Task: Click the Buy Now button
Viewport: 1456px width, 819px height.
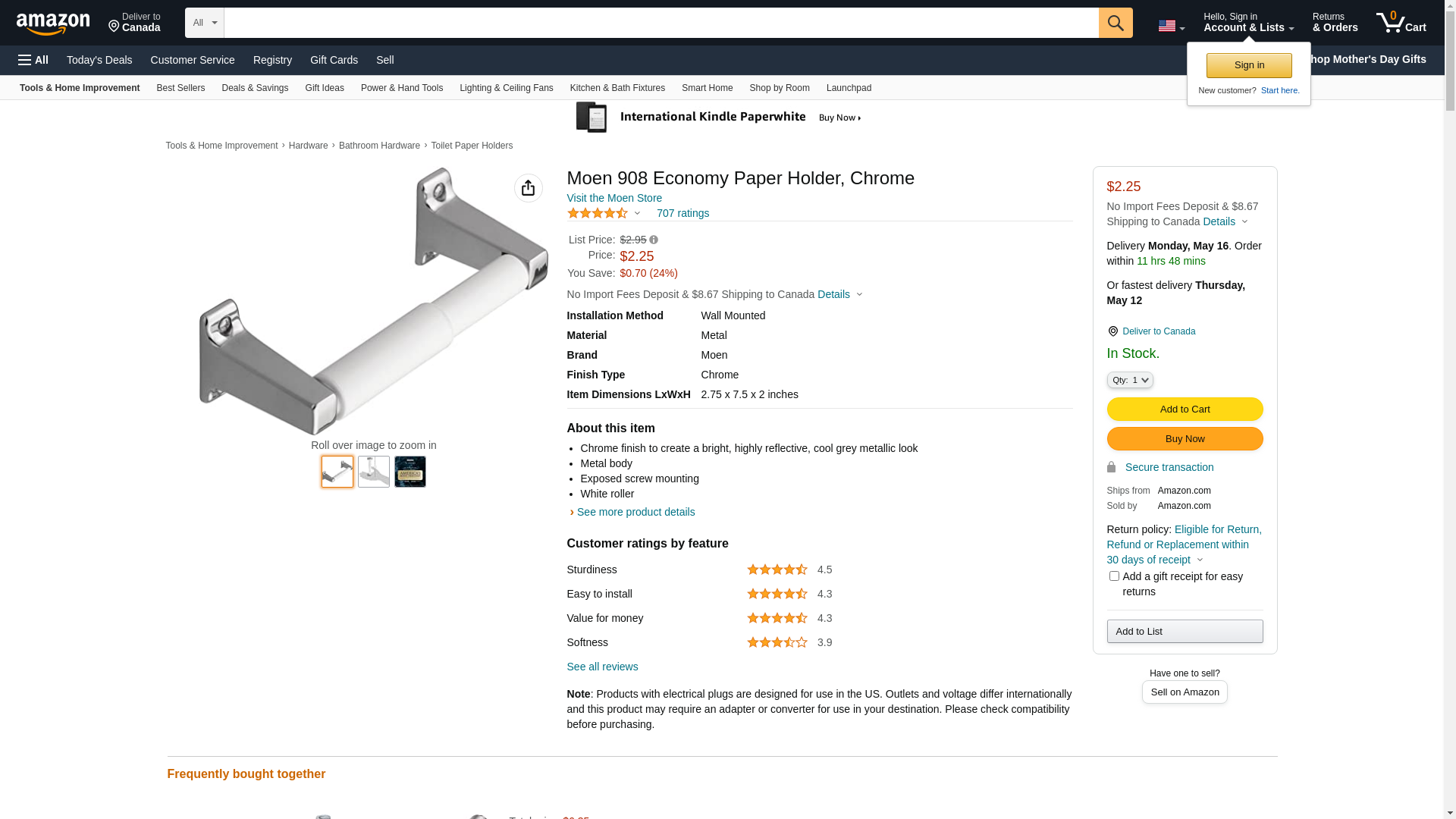Action: pyautogui.click(x=1185, y=438)
